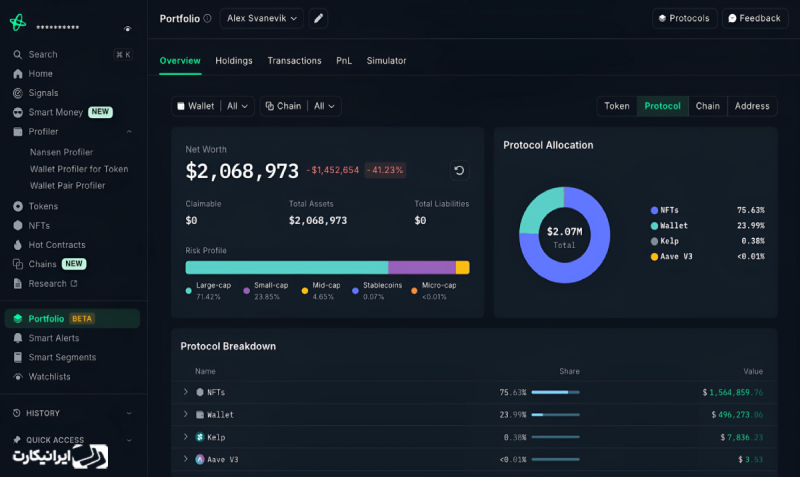
Task: Click the NFTs hexagon sidebar icon
Action: click(18, 225)
